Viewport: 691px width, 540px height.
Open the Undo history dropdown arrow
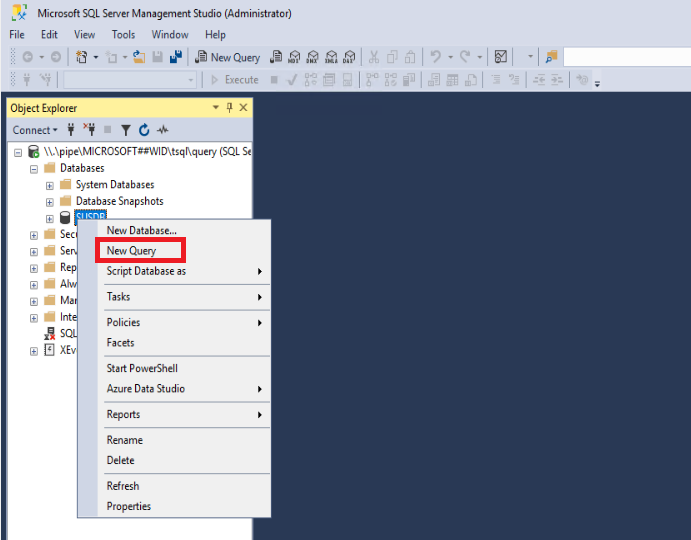click(x=450, y=57)
